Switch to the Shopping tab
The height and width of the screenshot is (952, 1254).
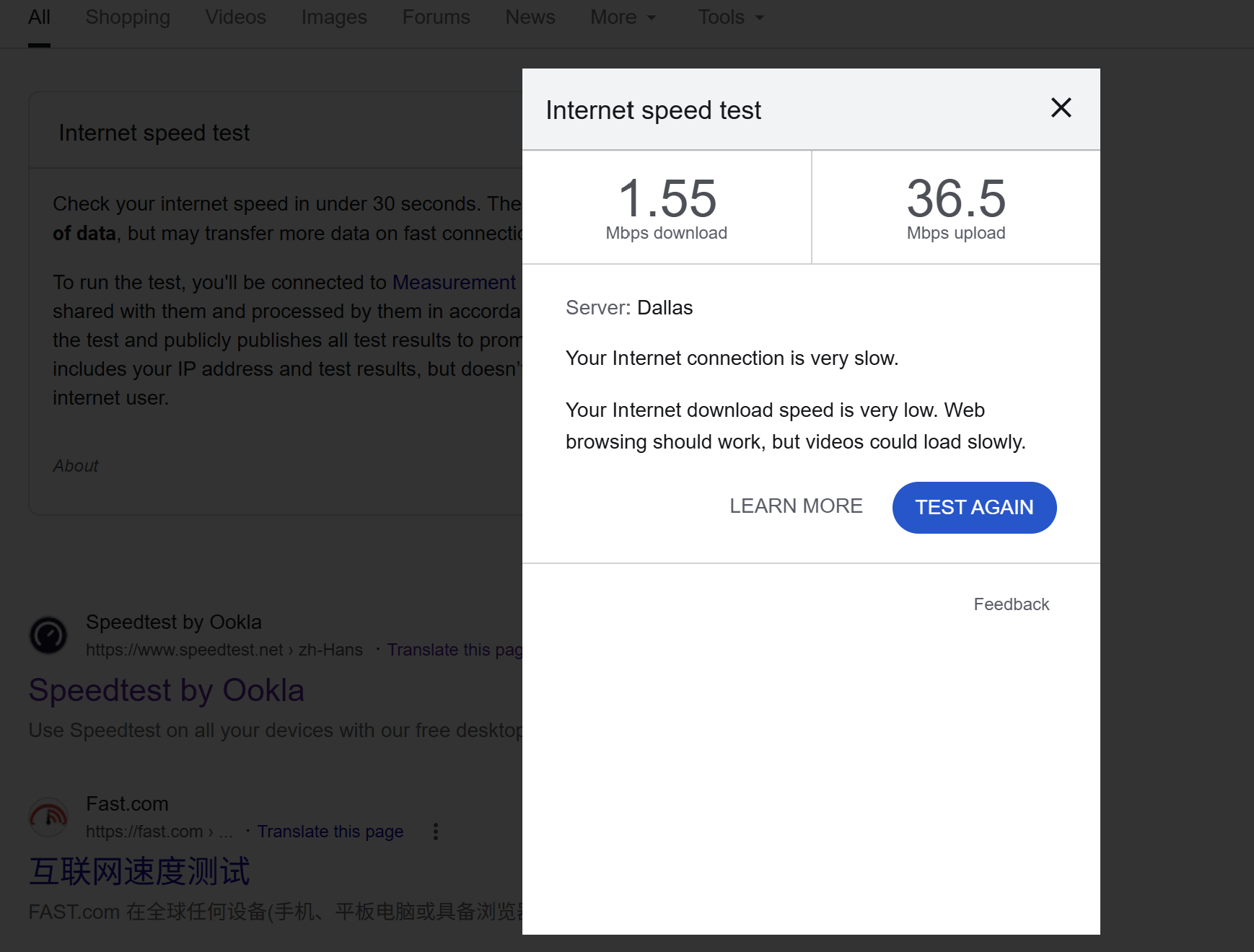pos(128,17)
